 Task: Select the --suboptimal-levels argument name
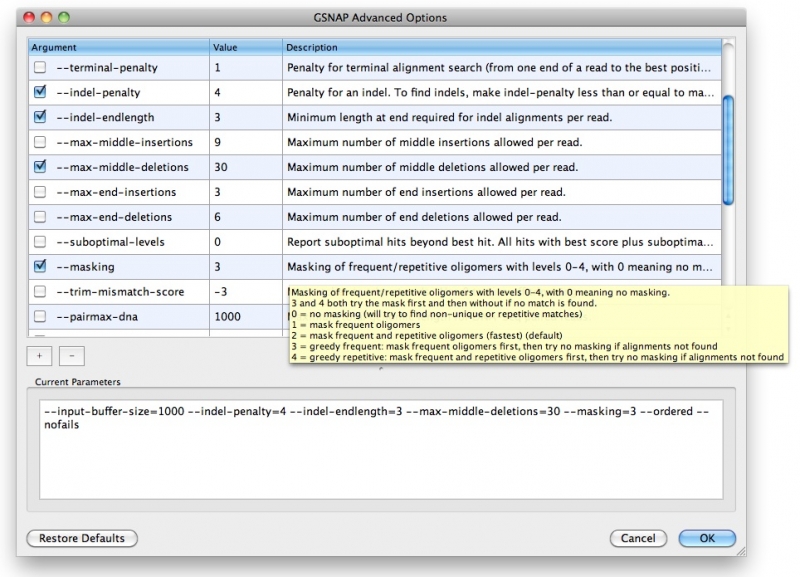tap(110, 242)
